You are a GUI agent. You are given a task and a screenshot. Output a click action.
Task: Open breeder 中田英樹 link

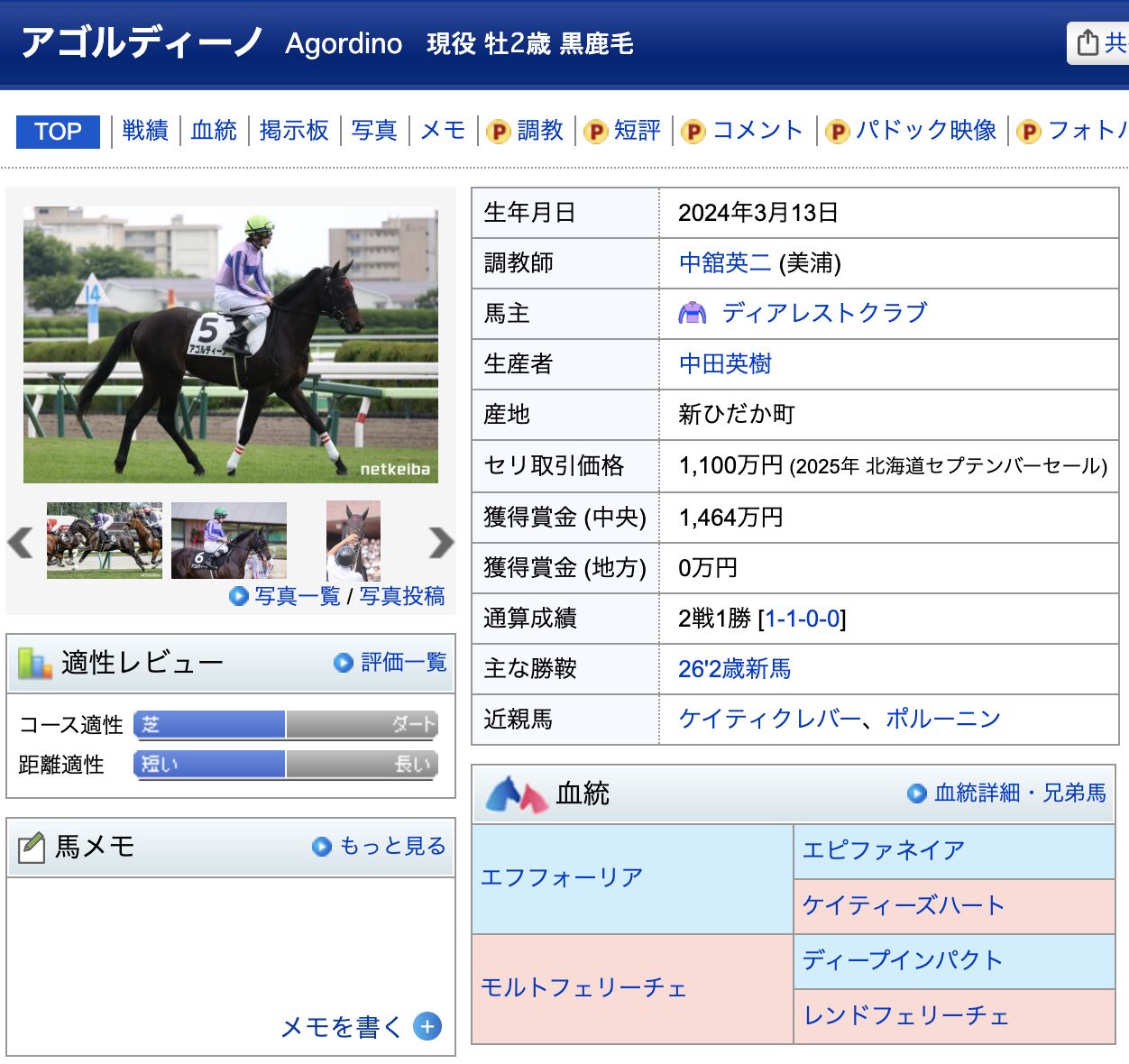725,363
